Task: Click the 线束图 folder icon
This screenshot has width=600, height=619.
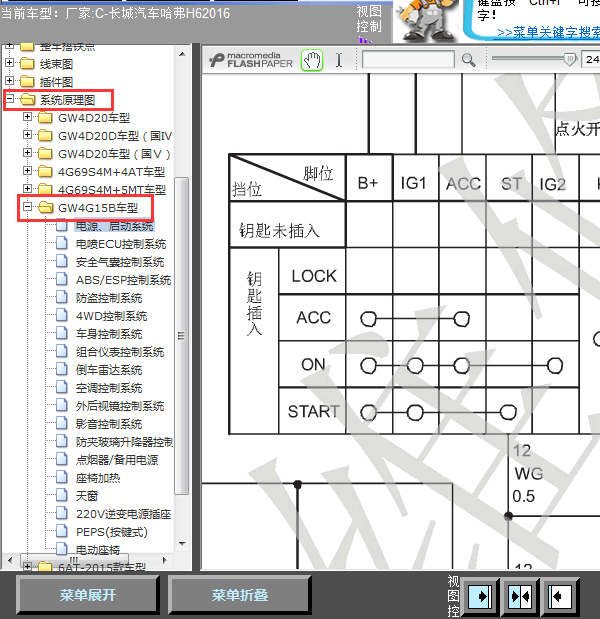Action: click(x=27, y=63)
